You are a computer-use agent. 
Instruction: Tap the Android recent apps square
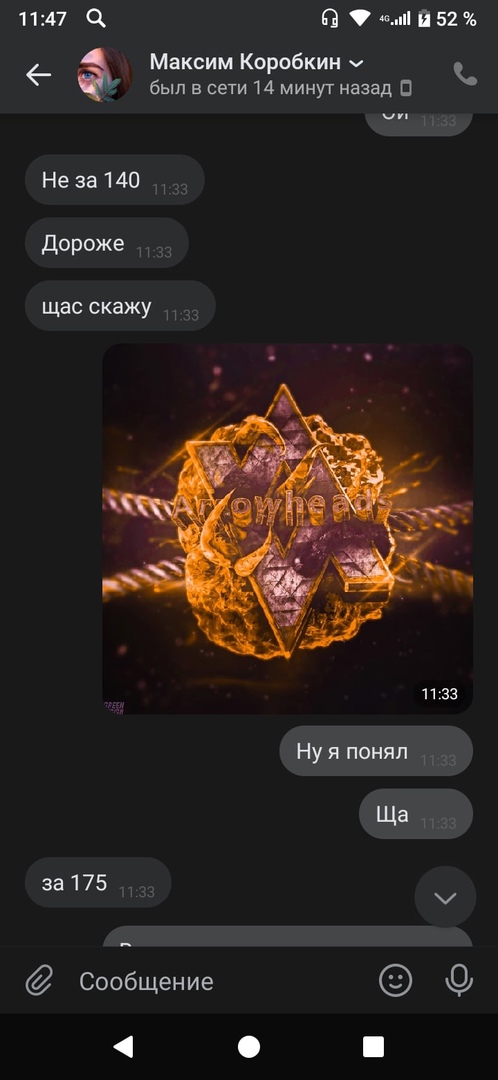(x=373, y=1046)
